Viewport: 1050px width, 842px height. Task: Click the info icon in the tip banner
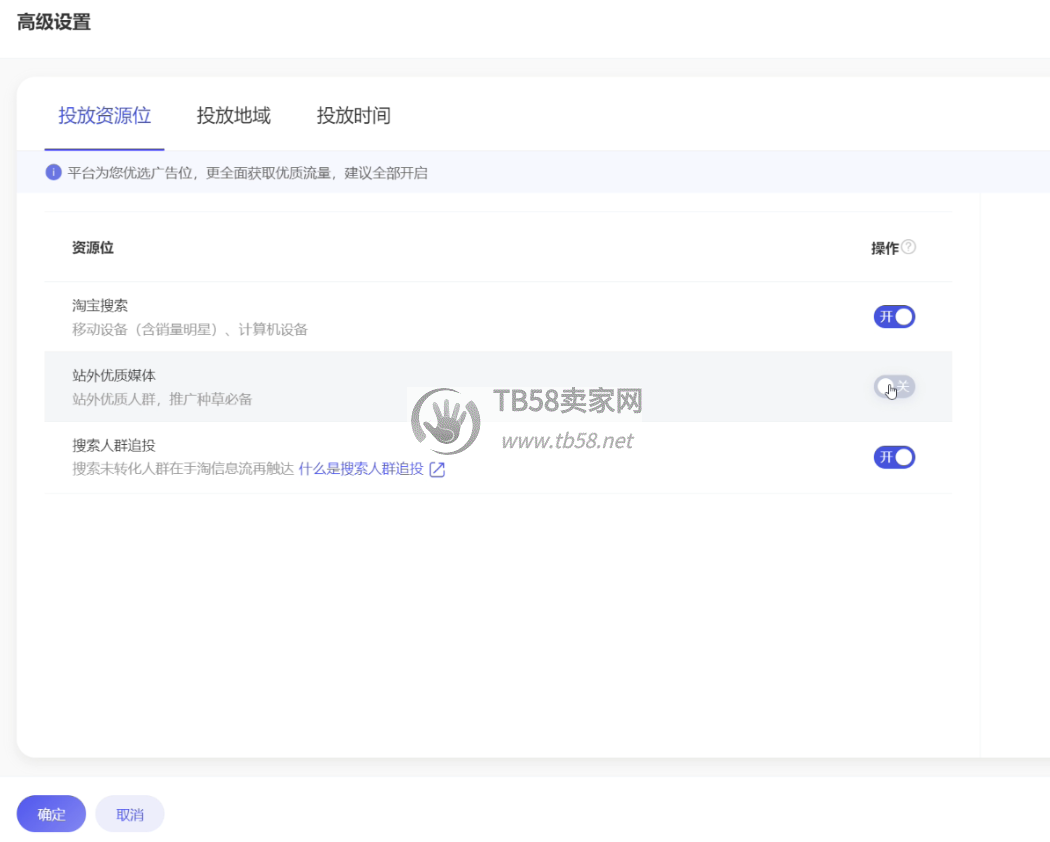[54, 173]
